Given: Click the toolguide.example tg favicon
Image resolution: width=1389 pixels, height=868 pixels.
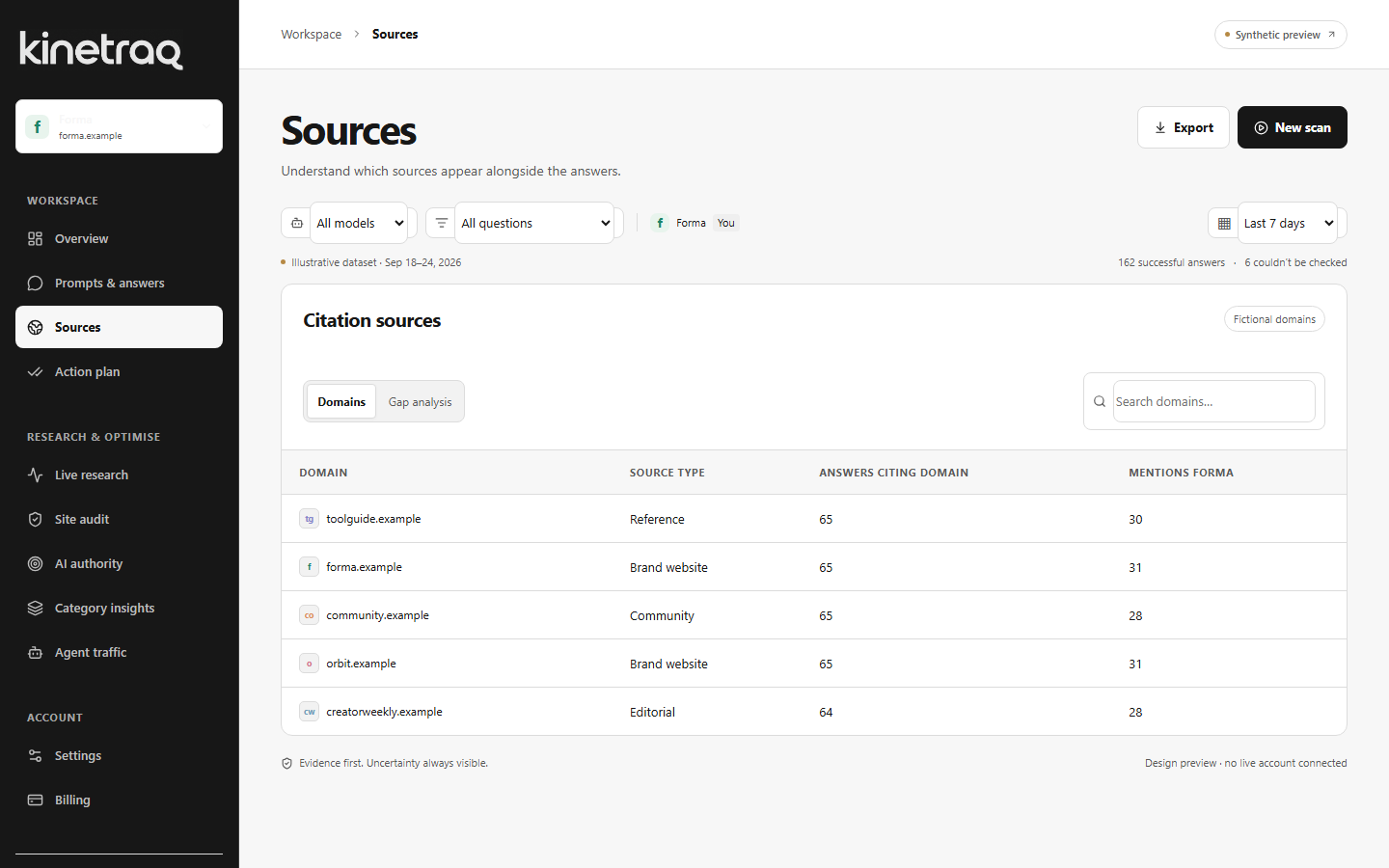Looking at the screenshot, I should pyautogui.click(x=309, y=519).
